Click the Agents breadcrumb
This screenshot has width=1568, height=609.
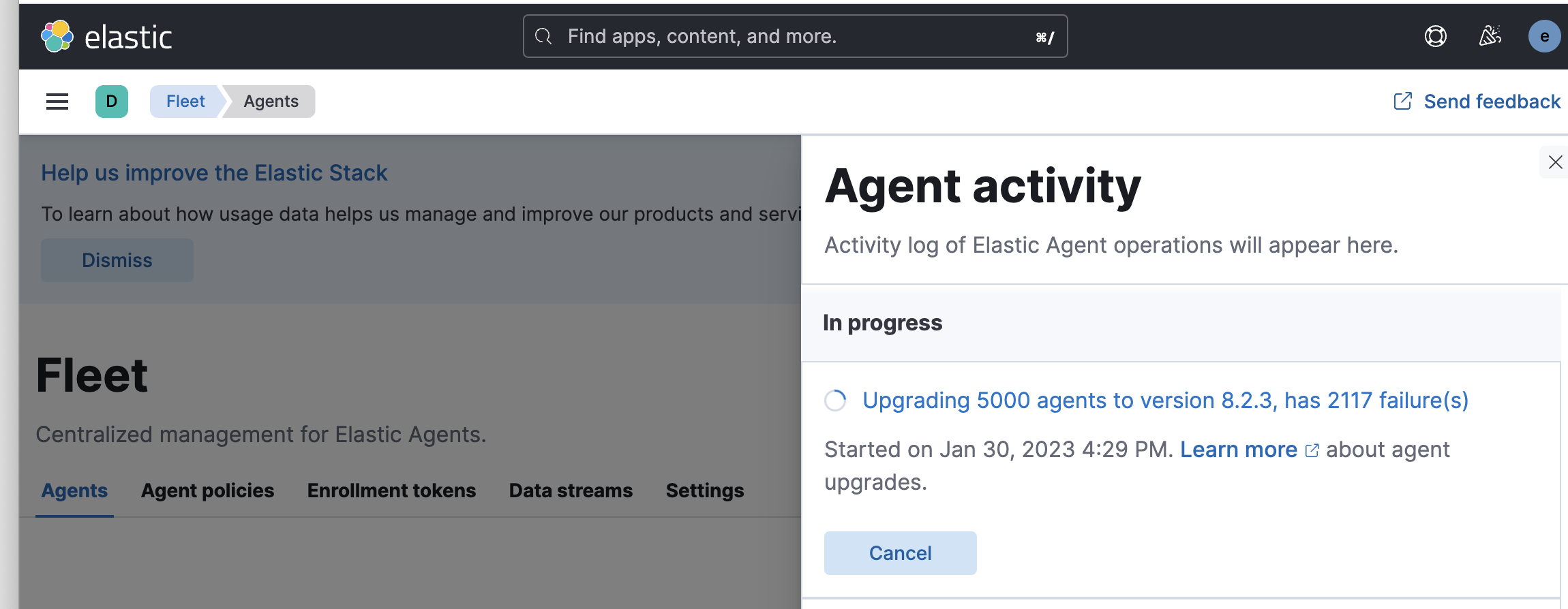pyautogui.click(x=271, y=101)
